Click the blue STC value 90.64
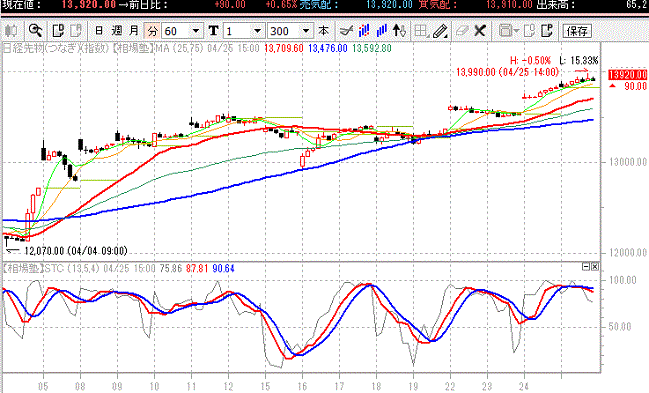Screen dimensions: 649x393 223,269
